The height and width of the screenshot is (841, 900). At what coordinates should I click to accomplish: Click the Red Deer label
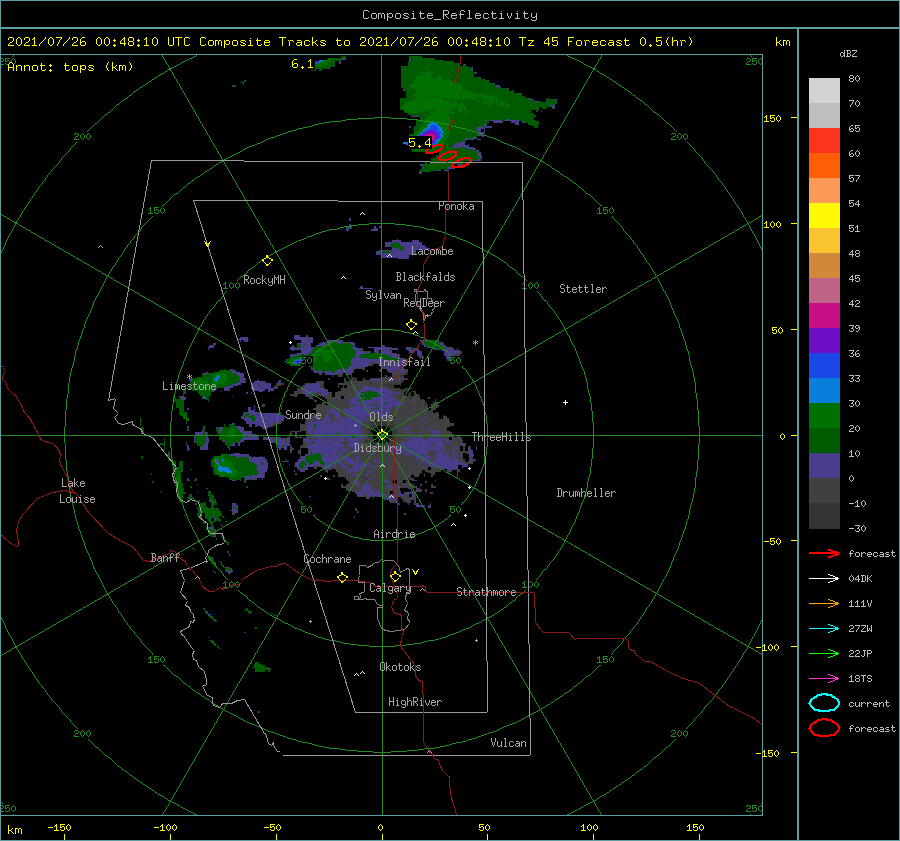pos(424,303)
